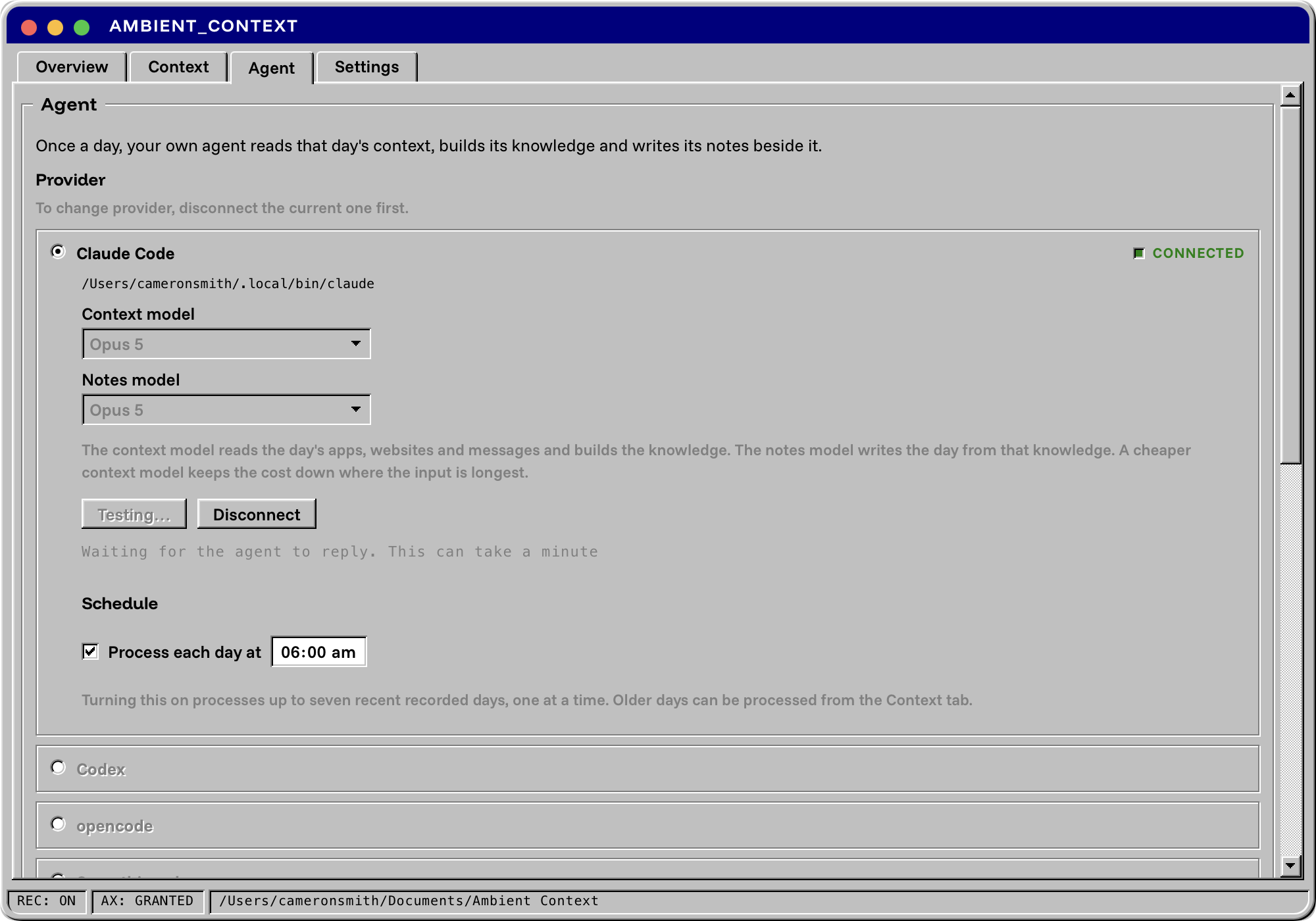The width and height of the screenshot is (1316, 921).
Task: Click the Provider heading
Action: coord(70,180)
